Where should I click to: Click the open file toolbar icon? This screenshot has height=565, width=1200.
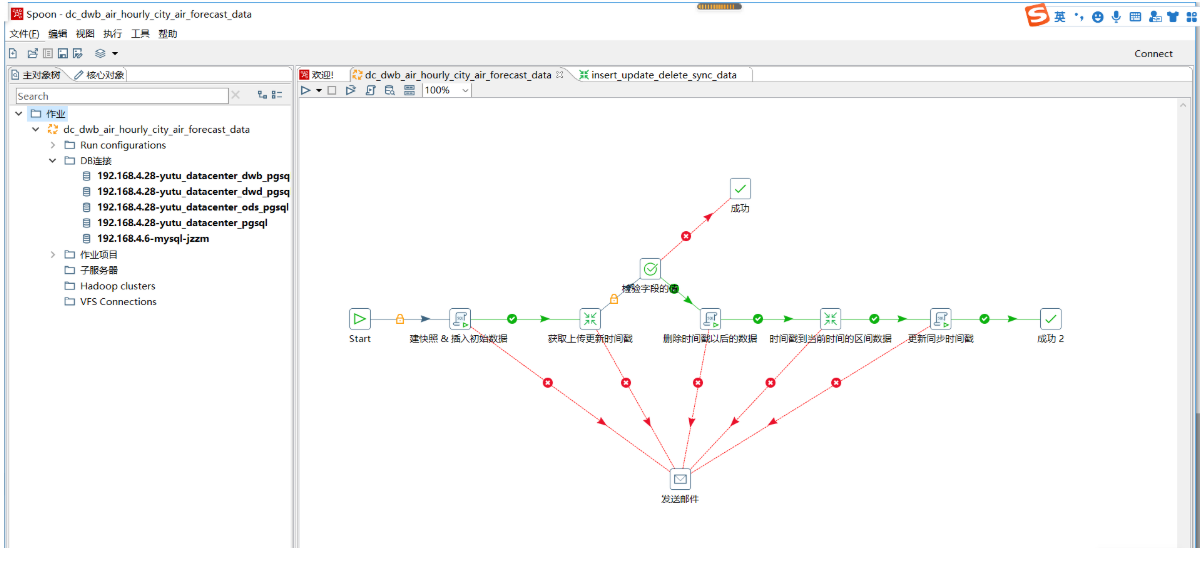pos(32,53)
